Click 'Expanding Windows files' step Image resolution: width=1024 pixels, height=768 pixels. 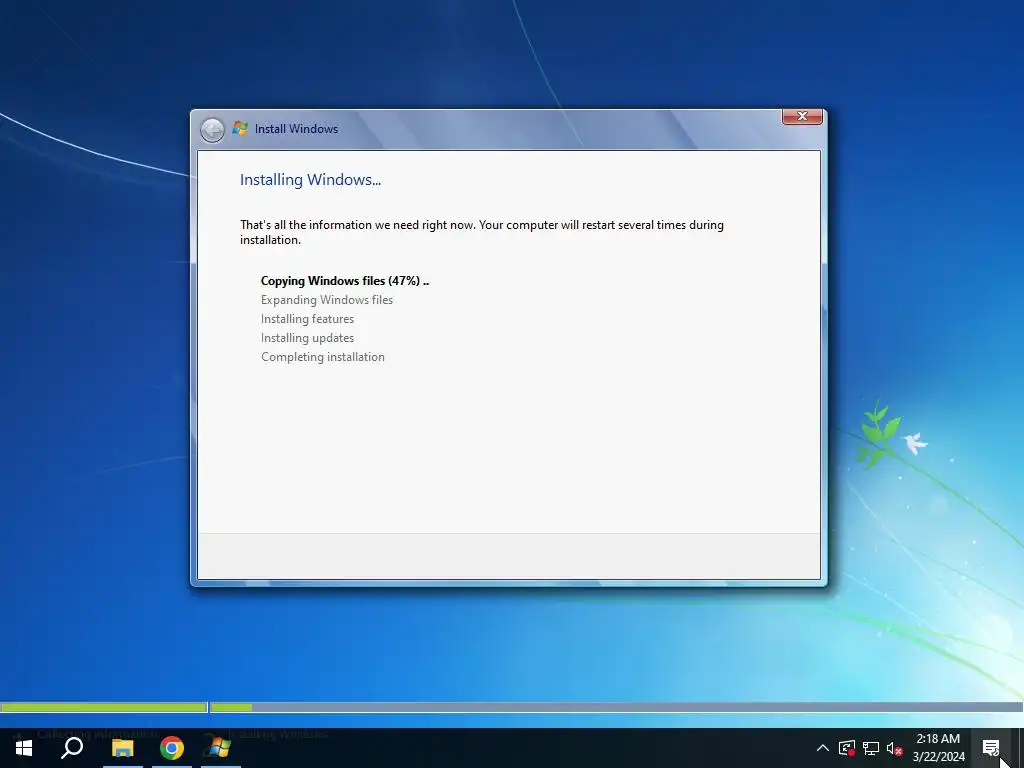(327, 300)
